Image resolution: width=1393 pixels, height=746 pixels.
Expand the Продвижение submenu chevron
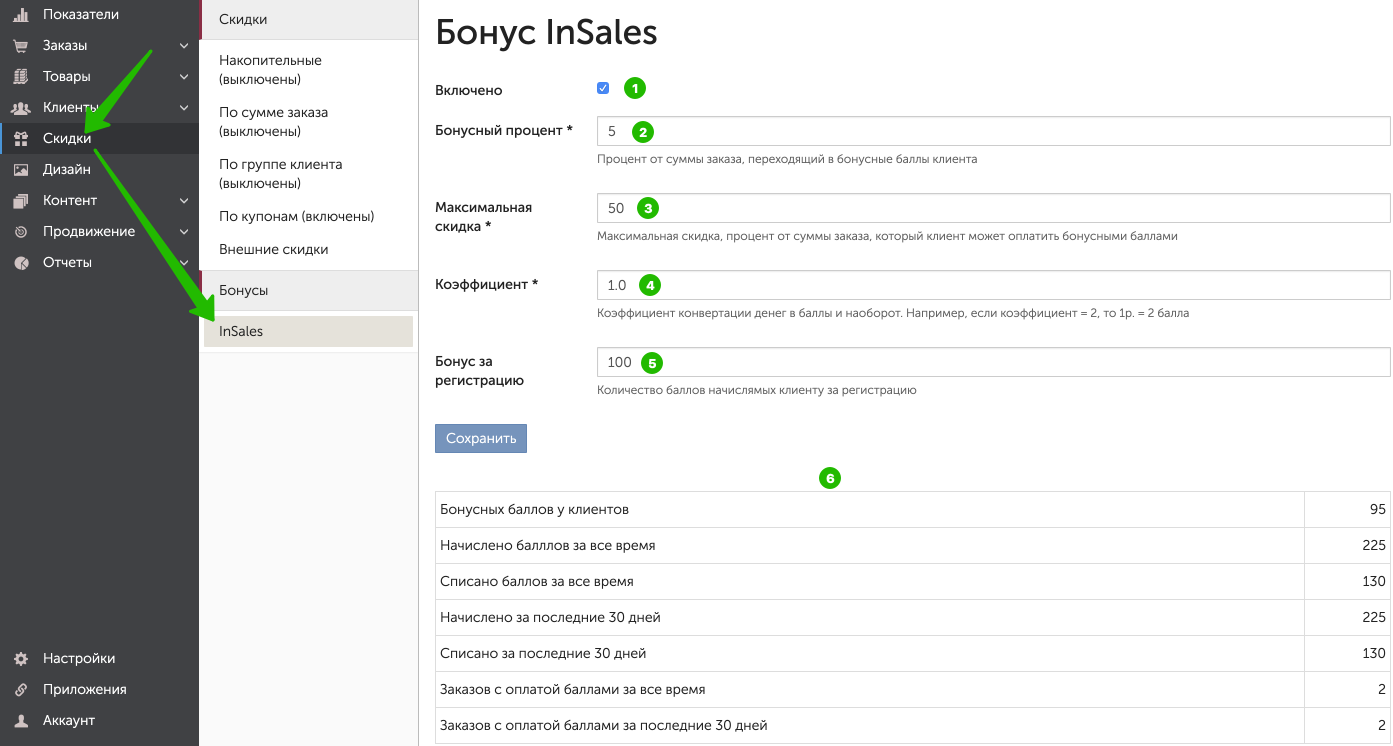click(184, 231)
